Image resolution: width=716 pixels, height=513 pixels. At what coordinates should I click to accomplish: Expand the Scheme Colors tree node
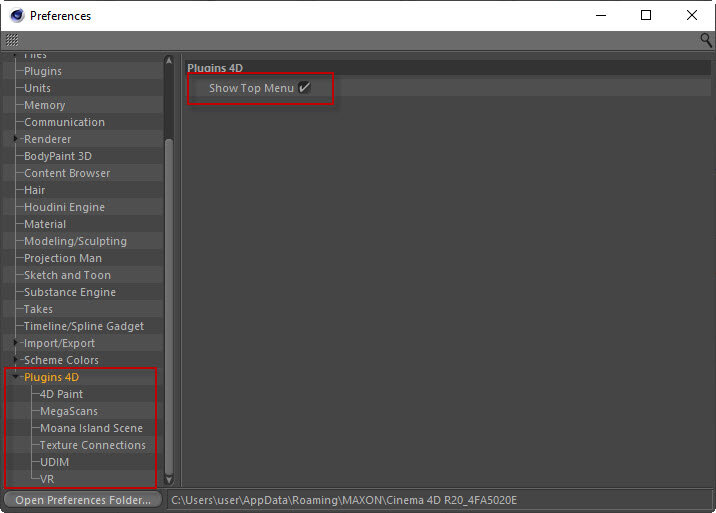(x=15, y=360)
